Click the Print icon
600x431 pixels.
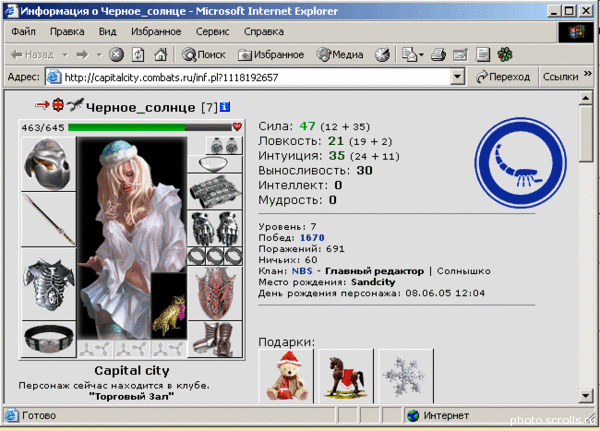(x=438, y=55)
